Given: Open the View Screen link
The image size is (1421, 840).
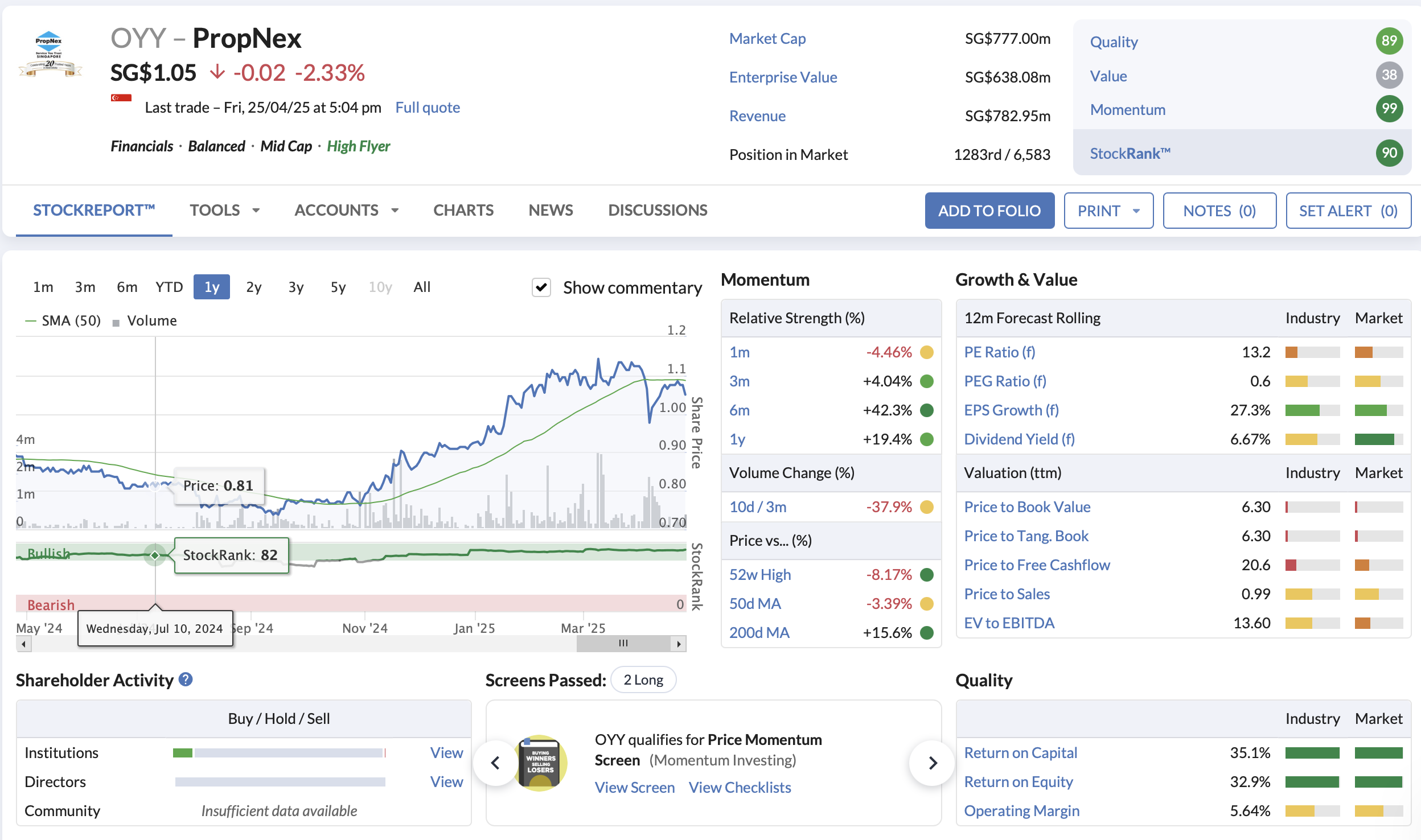Looking at the screenshot, I should pos(635,788).
